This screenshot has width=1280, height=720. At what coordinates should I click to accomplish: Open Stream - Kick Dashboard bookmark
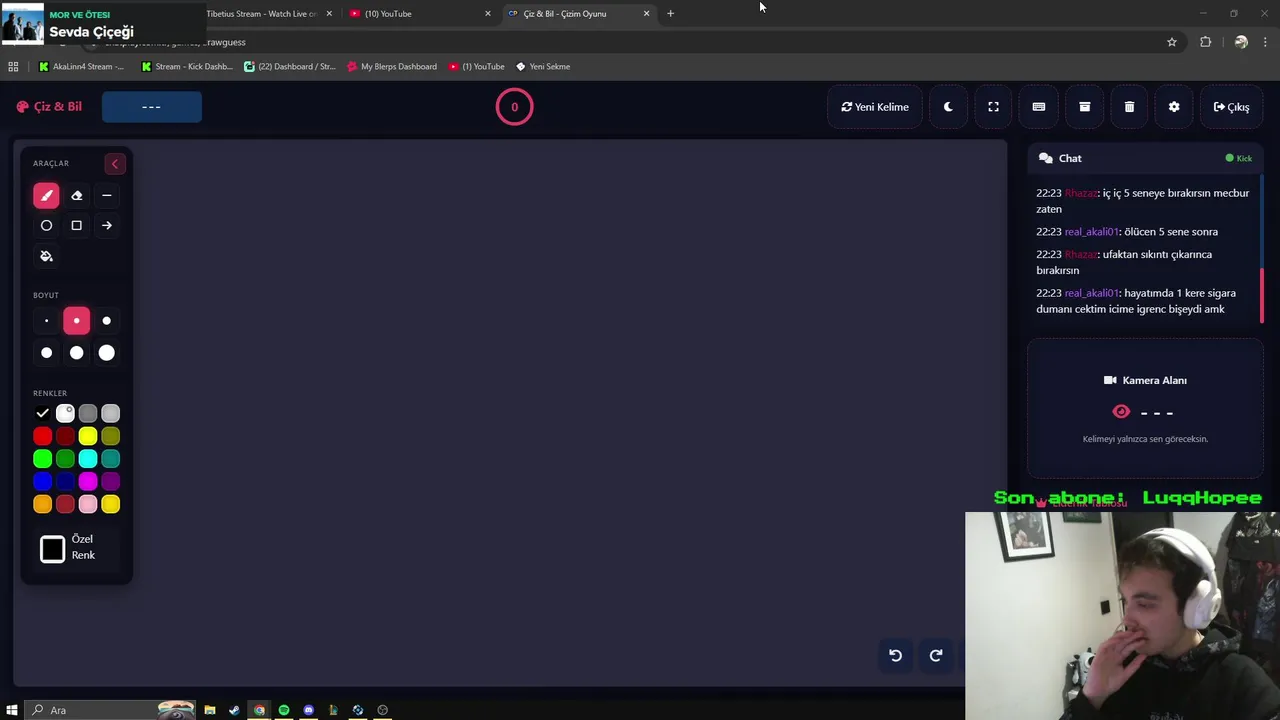click(187, 67)
